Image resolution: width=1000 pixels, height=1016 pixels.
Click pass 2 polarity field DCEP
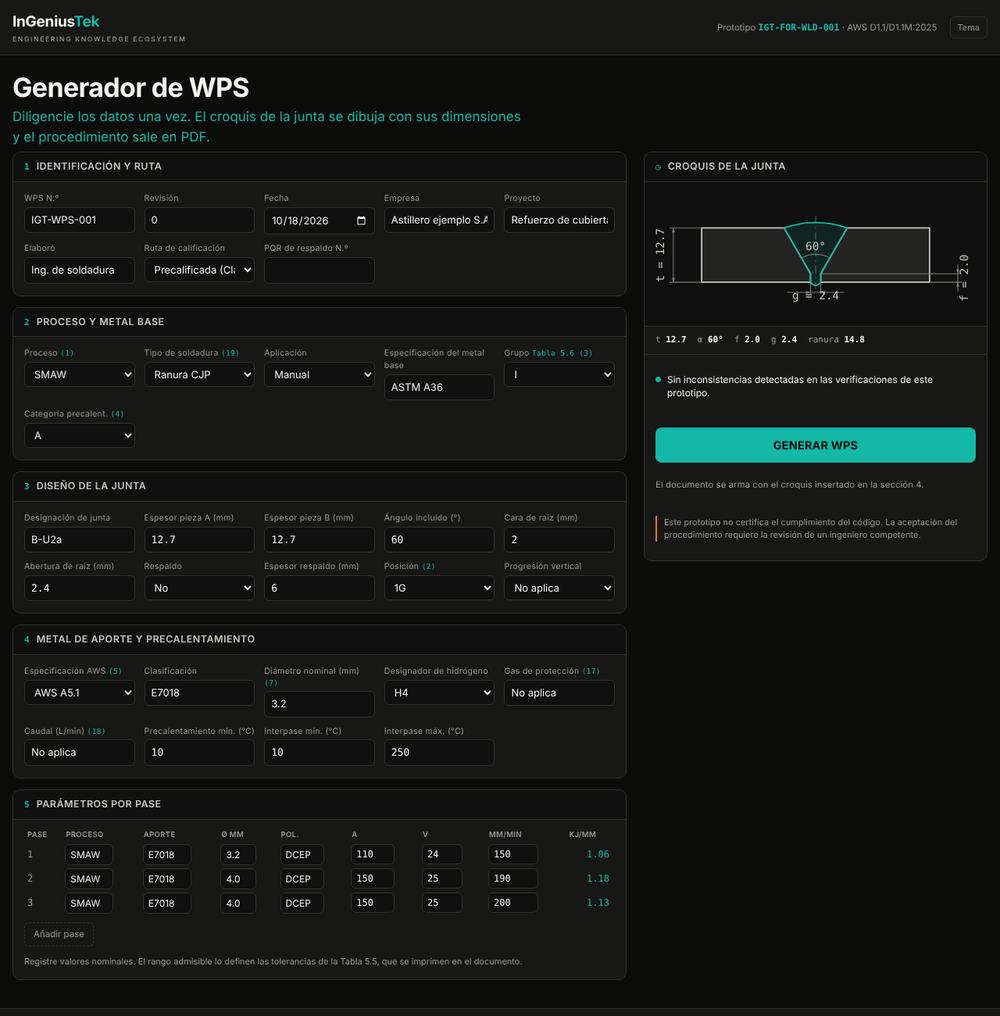tap(302, 879)
